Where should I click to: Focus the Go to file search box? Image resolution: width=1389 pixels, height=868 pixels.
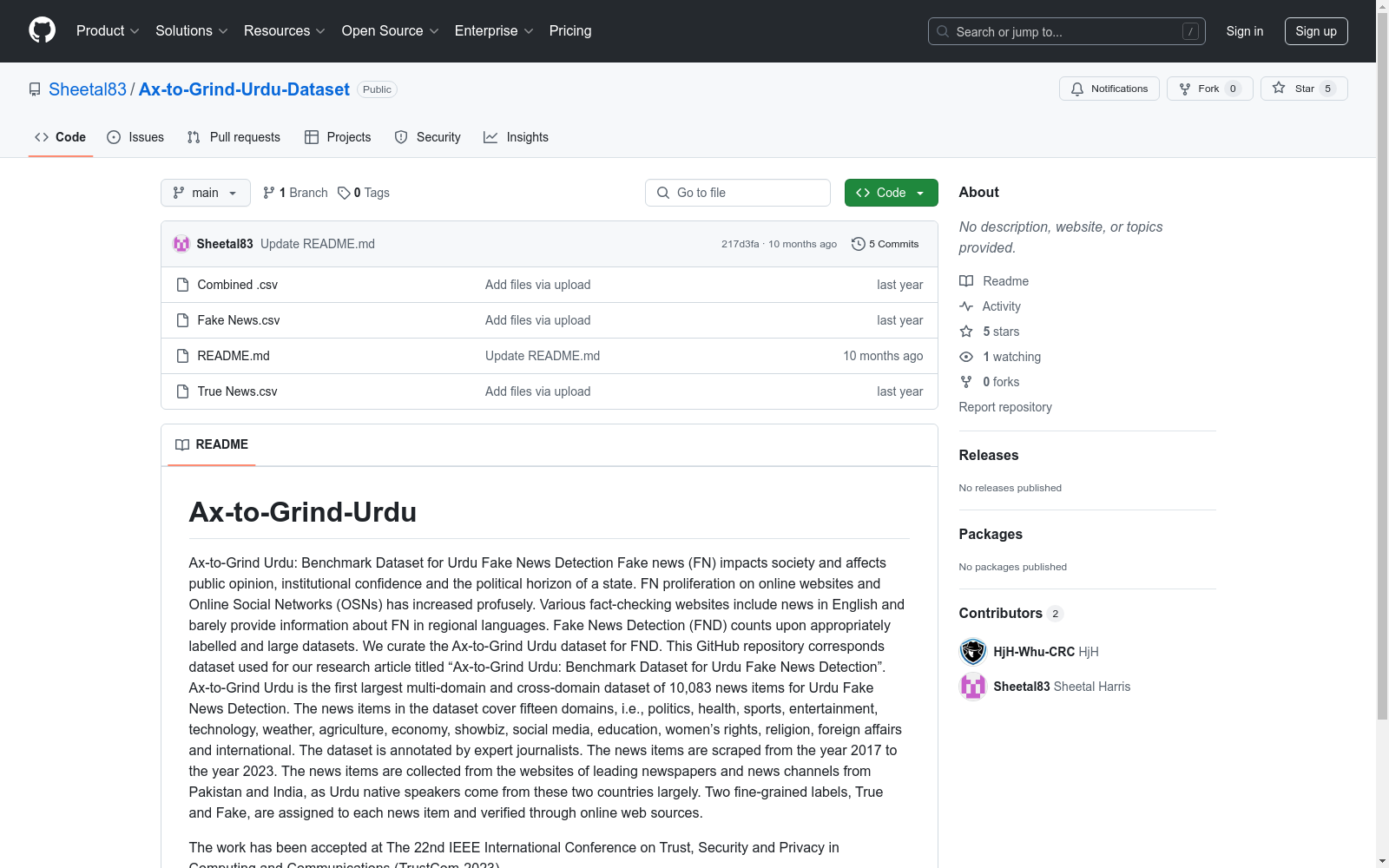pos(738,193)
